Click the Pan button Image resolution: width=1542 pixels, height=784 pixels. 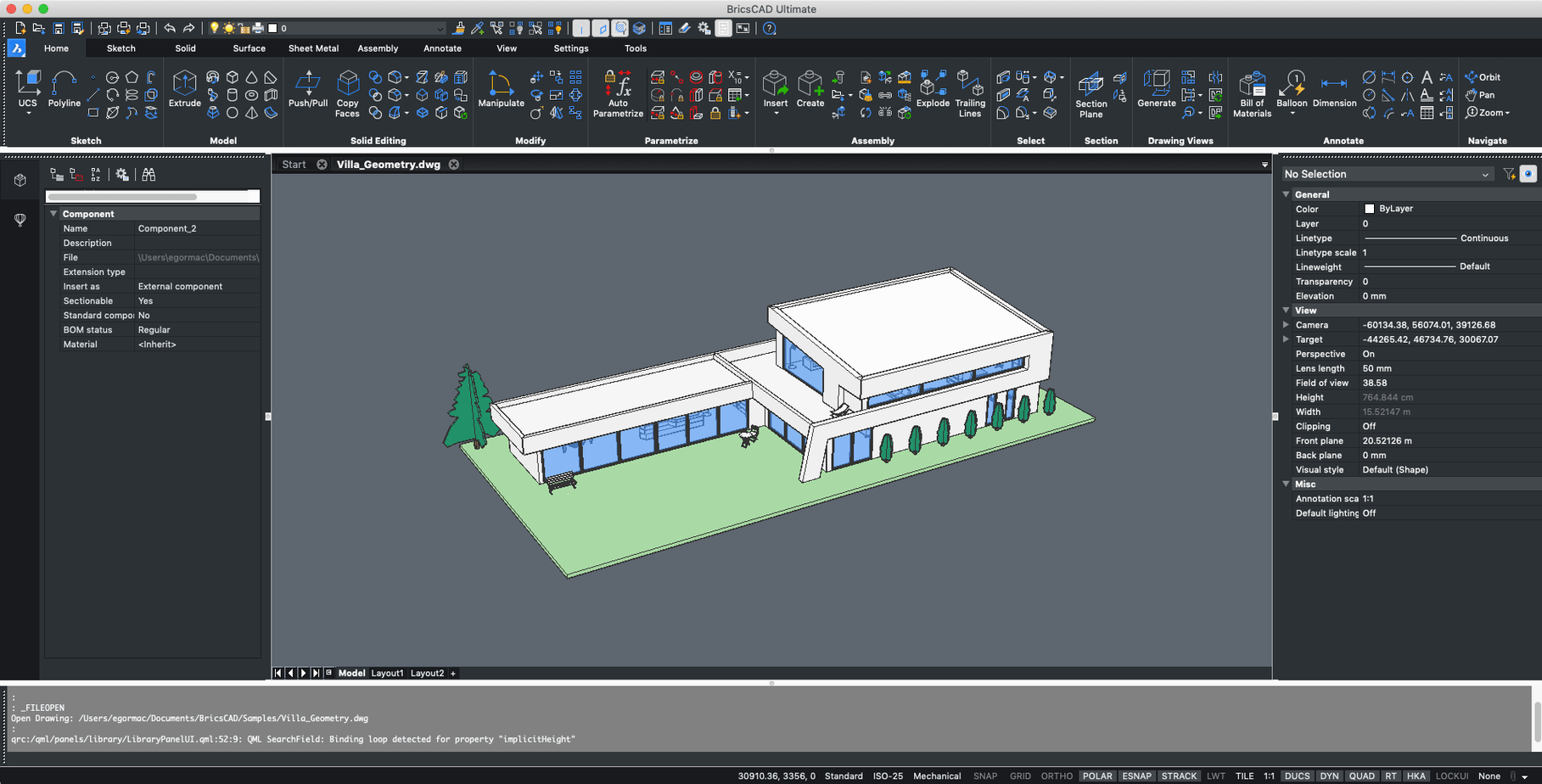click(1480, 95)
